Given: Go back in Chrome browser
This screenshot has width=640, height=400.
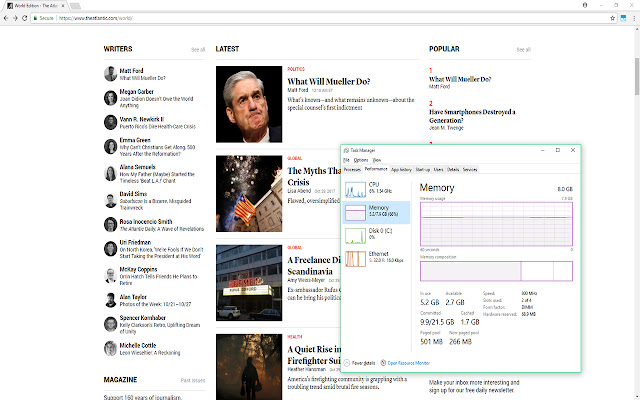Looking at the screenshot, I should pyautogui.click(x=6, y=18).
